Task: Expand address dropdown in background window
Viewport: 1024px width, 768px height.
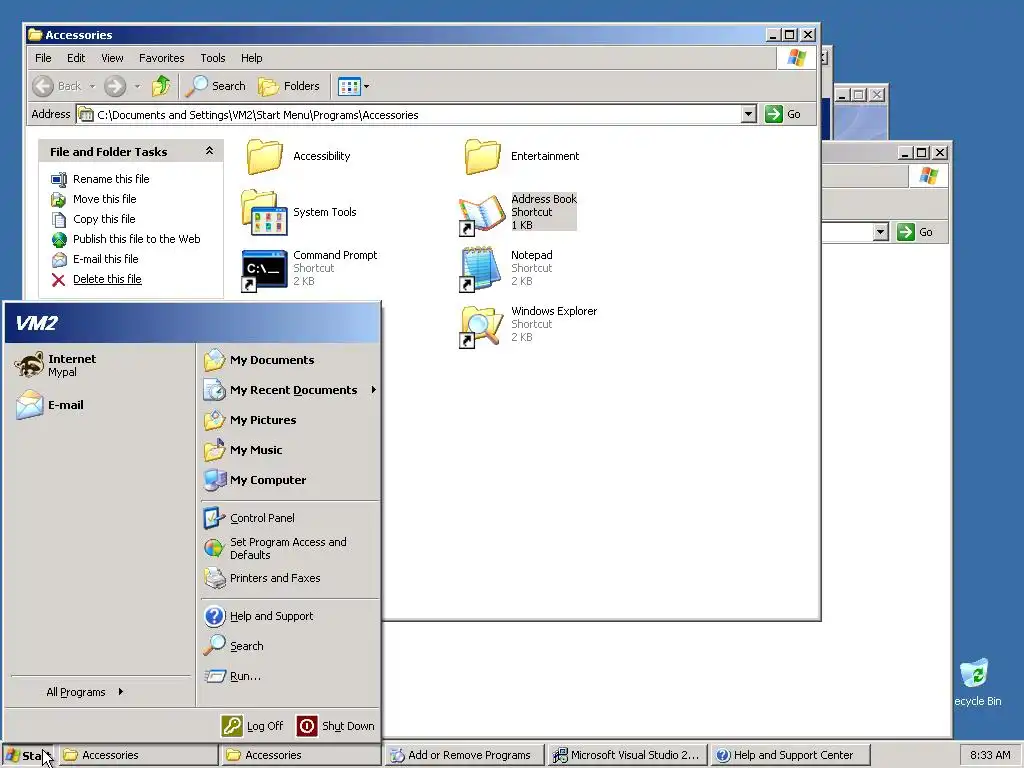Action: coord(880,232)
